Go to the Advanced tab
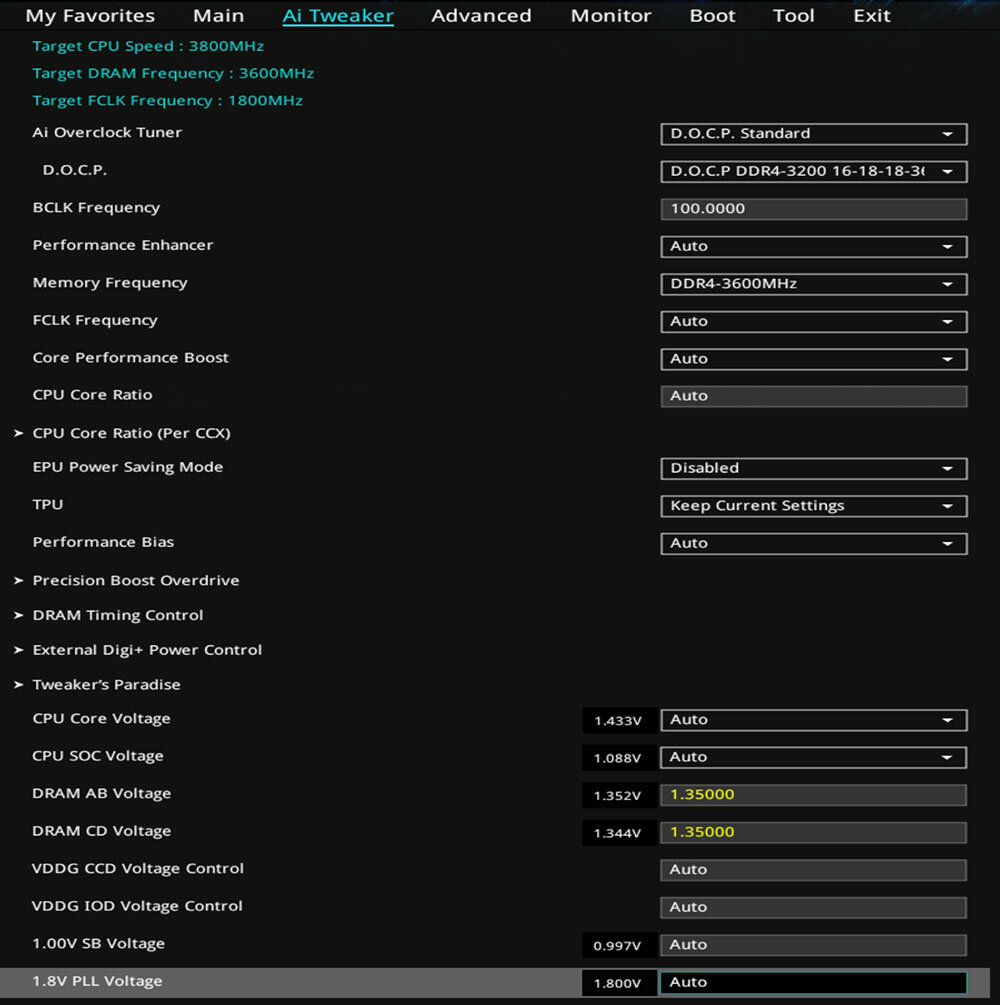The height and width of the screenshot is (1005, 1000). [481, 15]
